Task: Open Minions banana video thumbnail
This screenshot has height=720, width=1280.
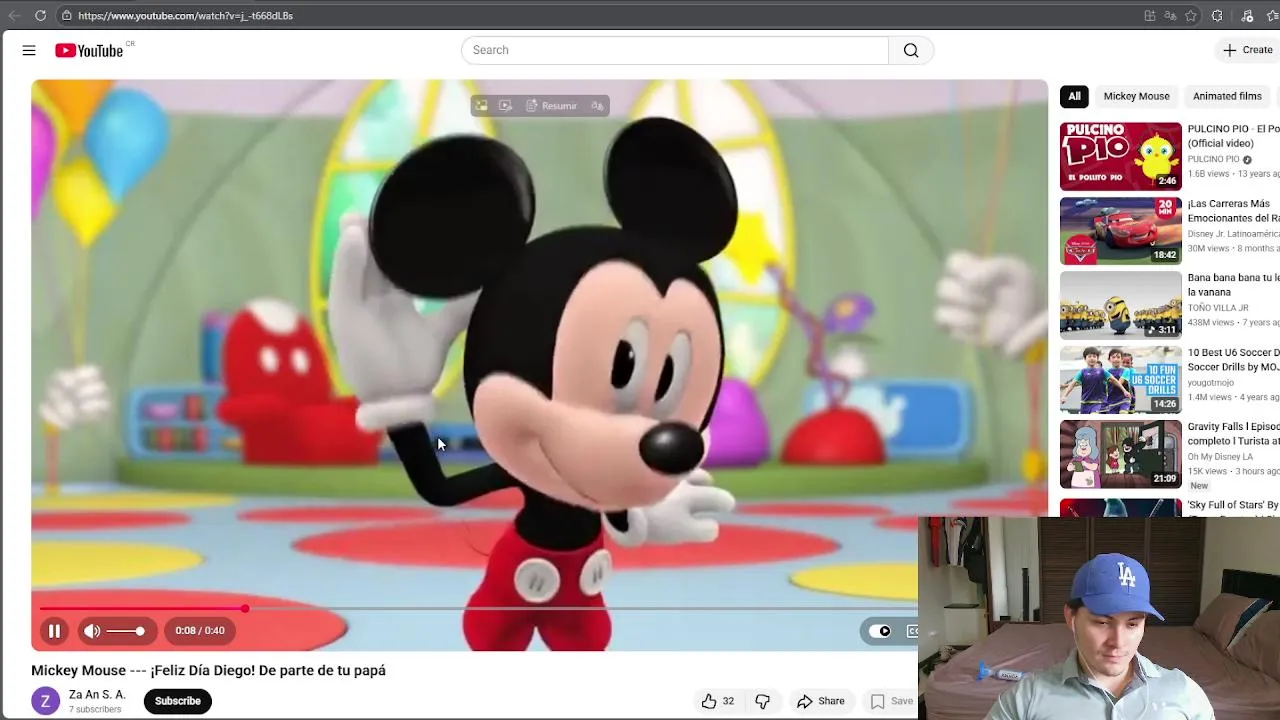Action: click(1121, 305)
